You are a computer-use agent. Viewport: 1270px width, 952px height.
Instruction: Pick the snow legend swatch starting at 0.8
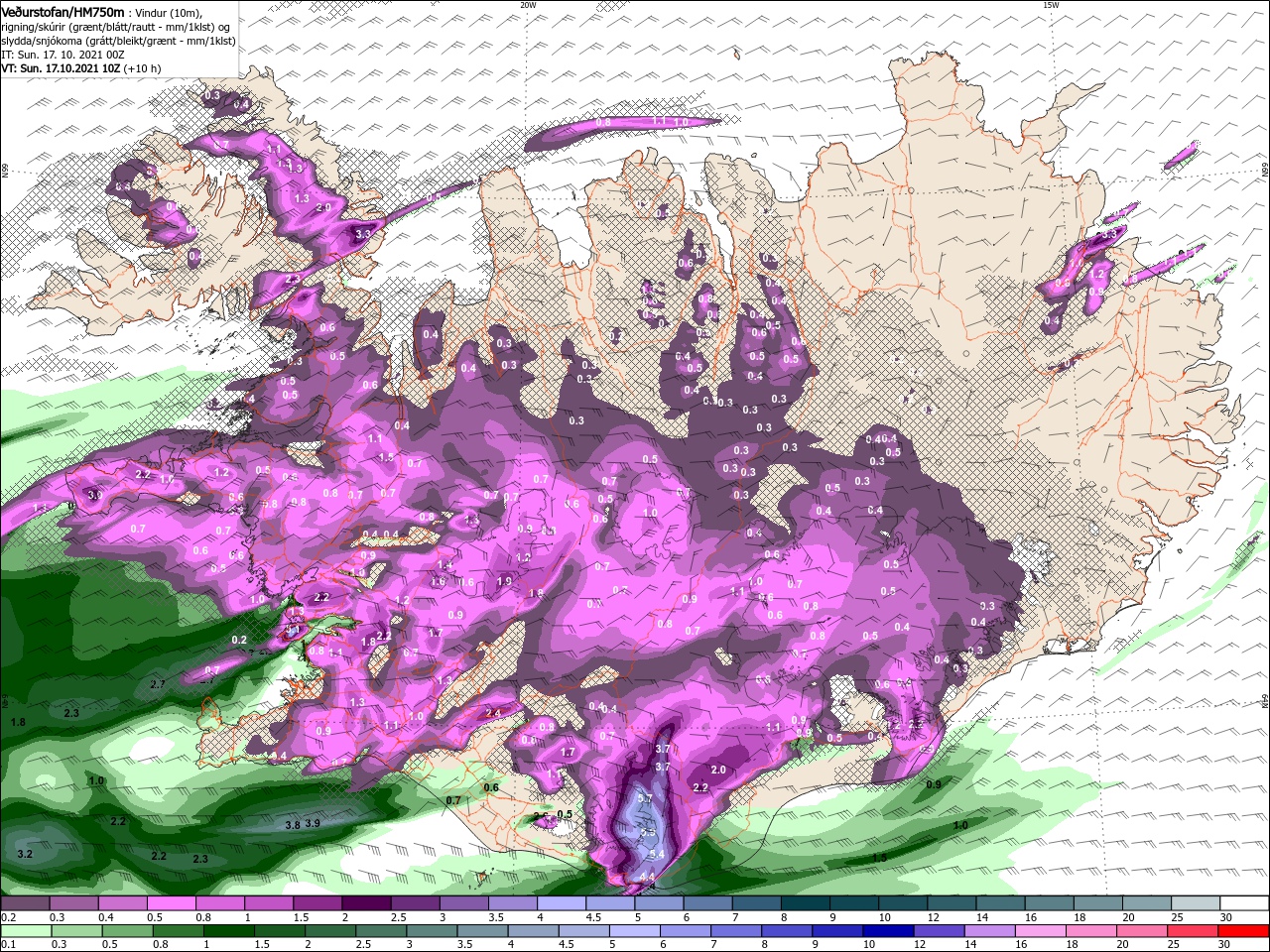click(x=219, y=903)
